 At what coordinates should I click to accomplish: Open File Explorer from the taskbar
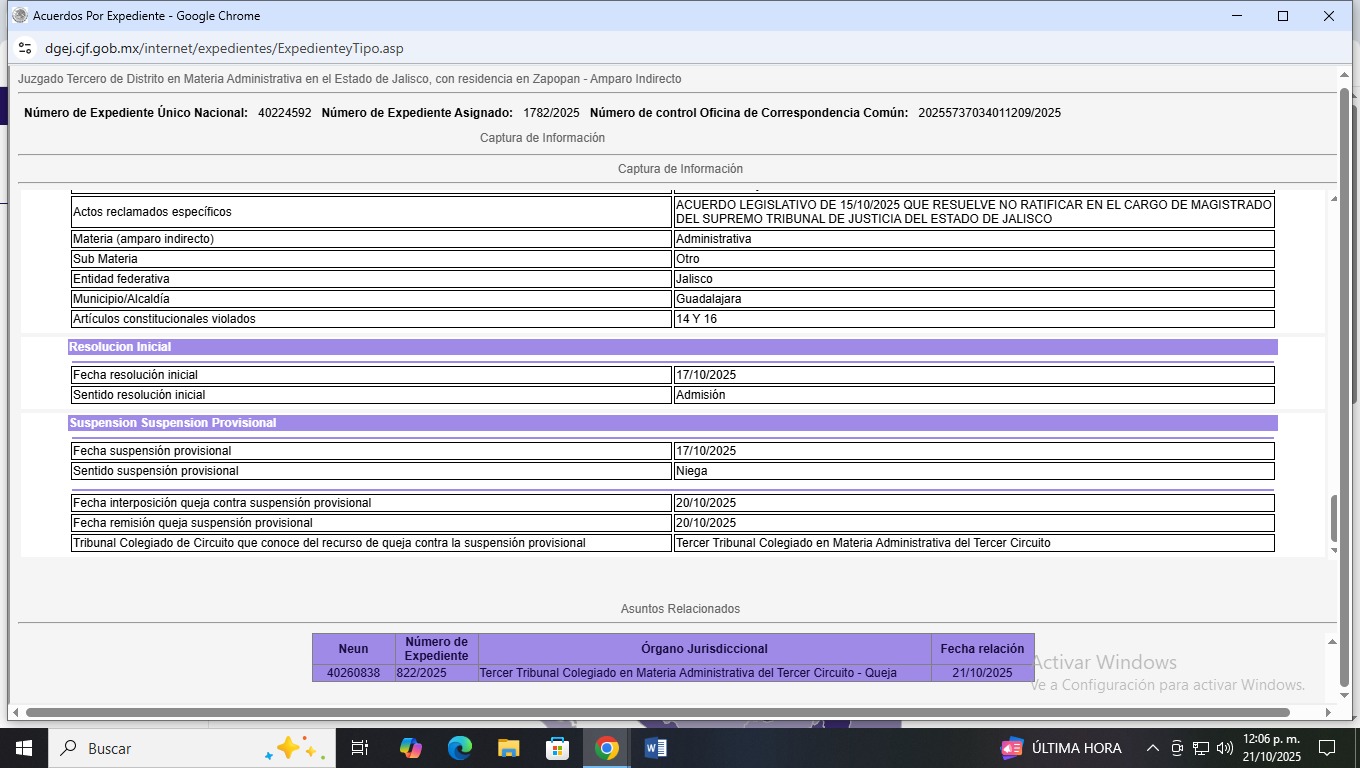coord(509,748)
